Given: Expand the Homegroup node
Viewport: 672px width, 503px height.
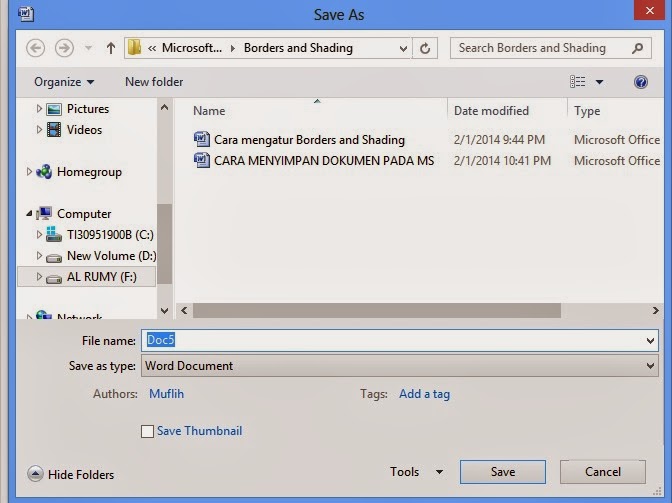Looking at the screenshot, I should tap(29, 172).
